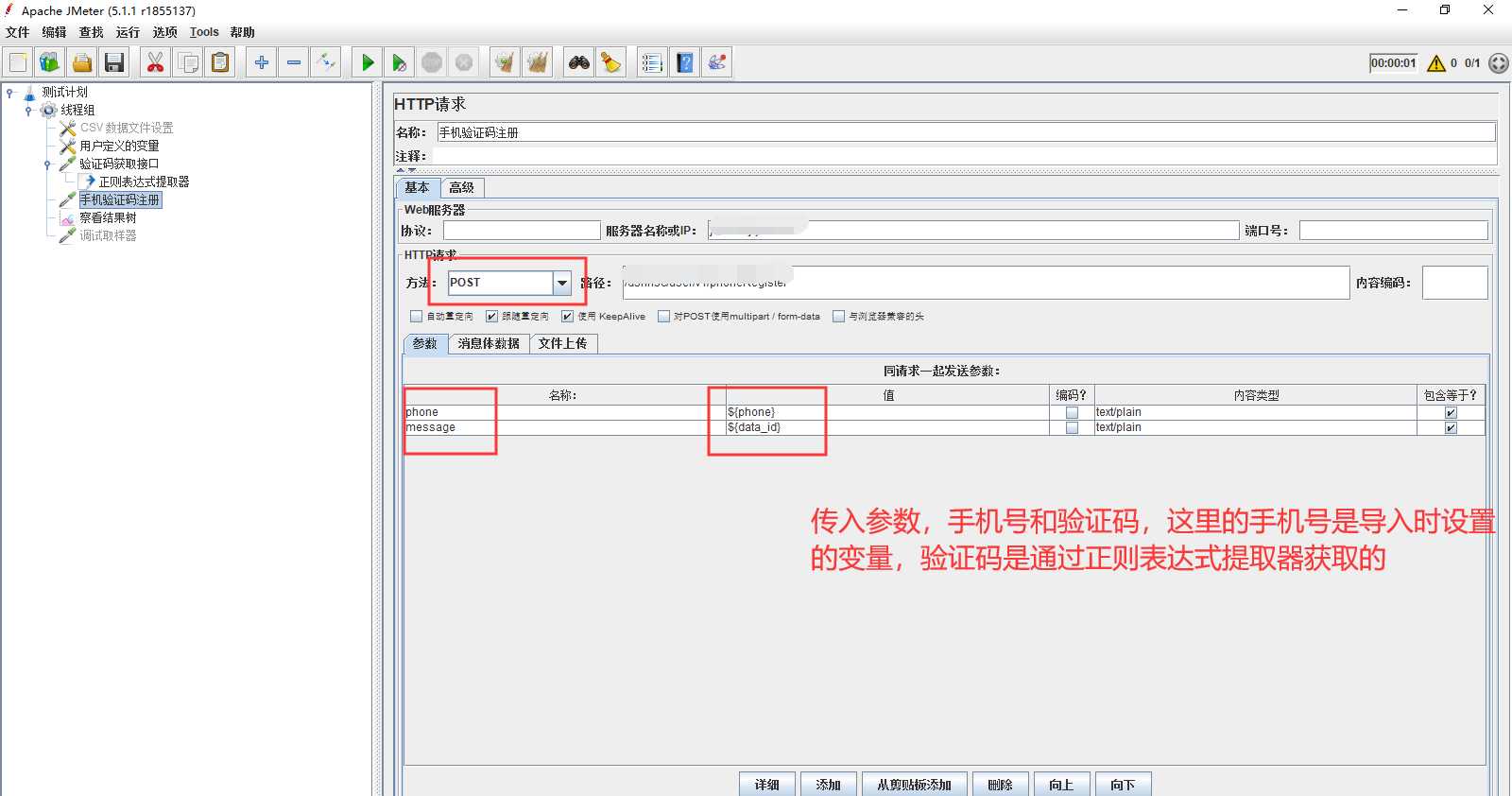The image size is (1512, 796).
Task: Toggle 包含等于 checkbox for phone row
Action: pyautogui.click(x=1451, y=412)
